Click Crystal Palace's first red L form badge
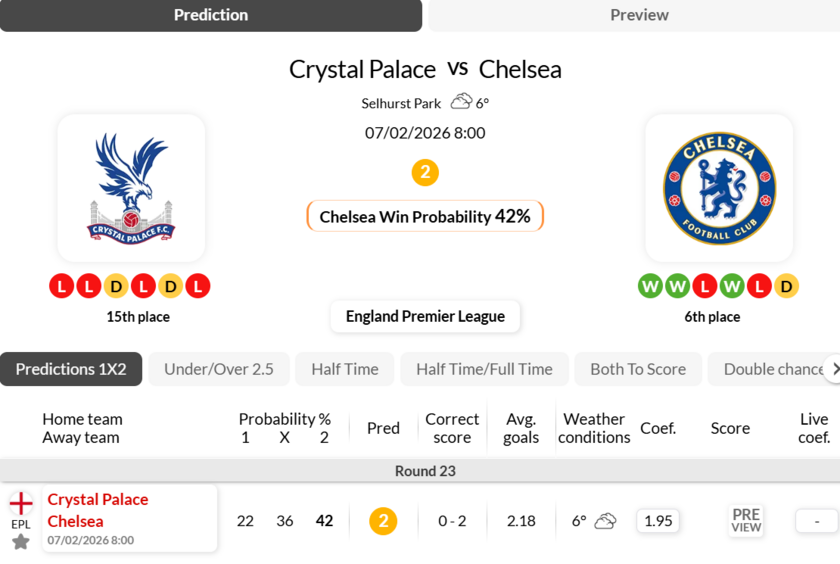The width and height of the screenshot is (840, 564). (x=62, y=286)
